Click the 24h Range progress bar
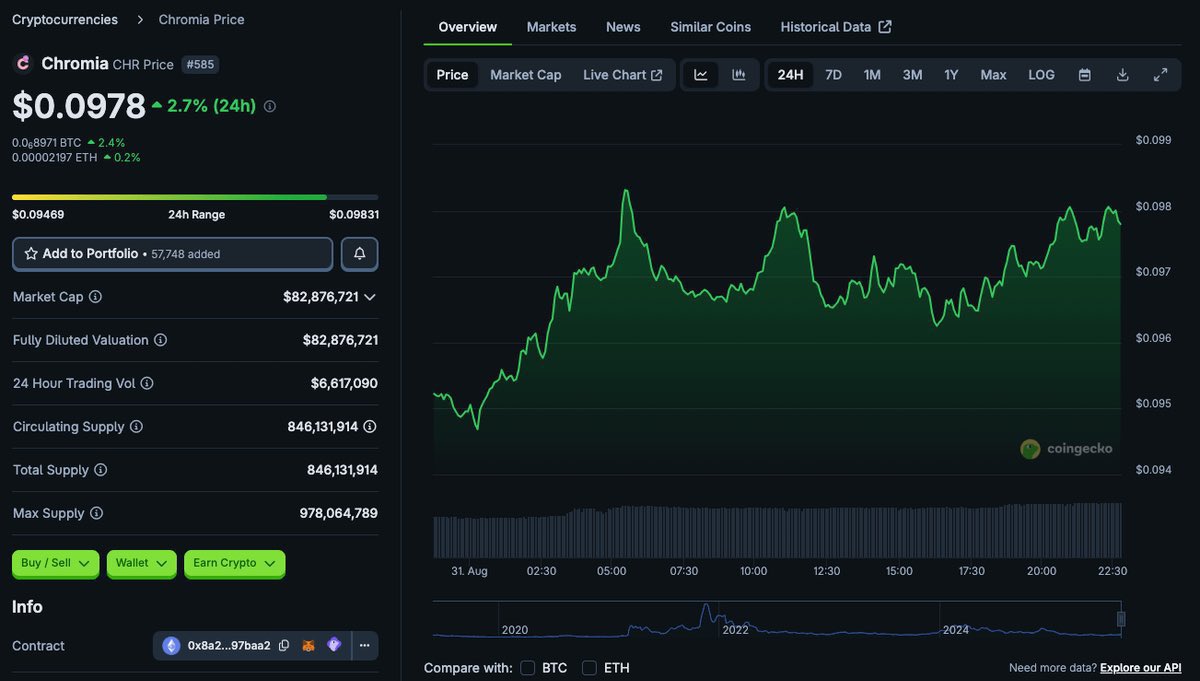Viewport: 1200px width, 681px height. coord(195,197)
